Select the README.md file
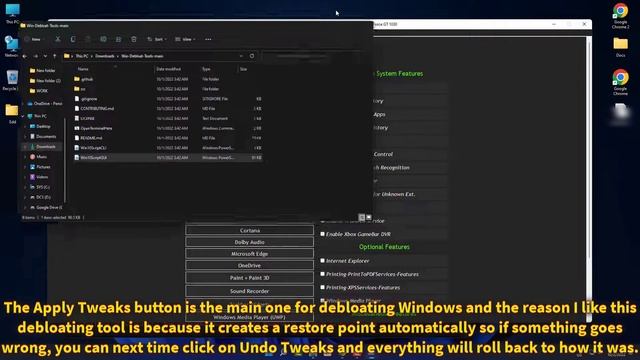Image resolution: width=640 pixels, height=360 pixels. [168, 138]
